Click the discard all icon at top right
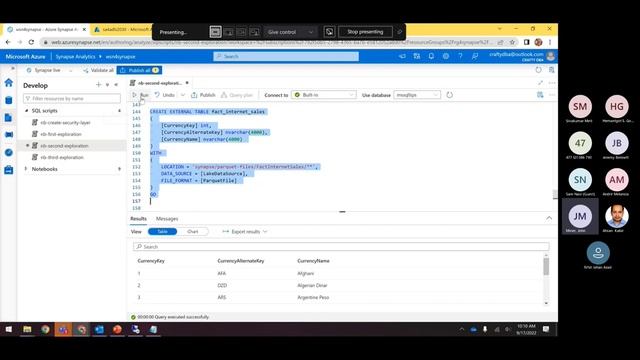 (x=551, y=70)
